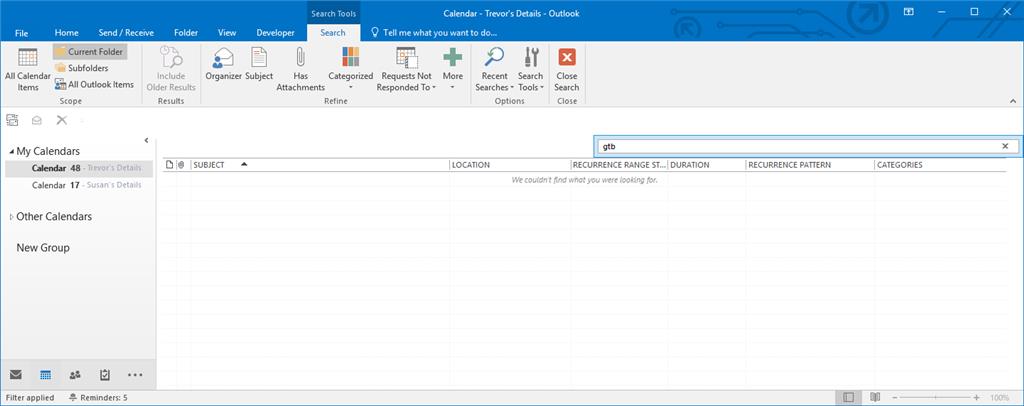Sort by the SUBJECT column header
The image size is (1024, 406).
coord(320,165)
